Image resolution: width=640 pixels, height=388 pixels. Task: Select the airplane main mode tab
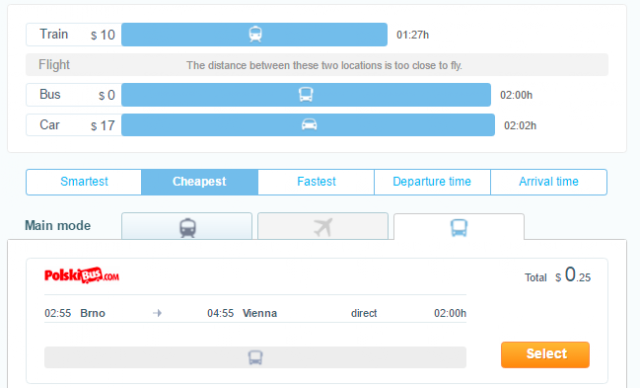[x=323, y=226]
